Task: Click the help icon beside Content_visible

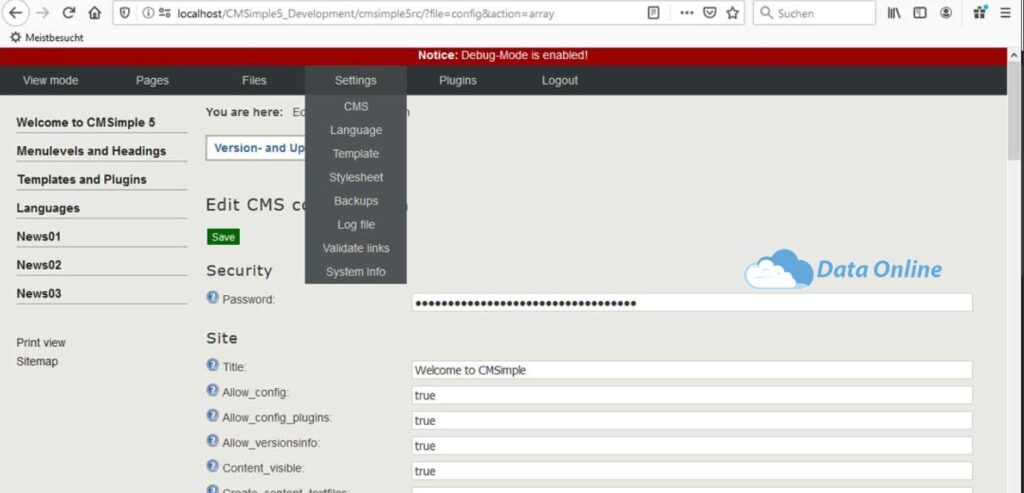Action: coord(212,466)
